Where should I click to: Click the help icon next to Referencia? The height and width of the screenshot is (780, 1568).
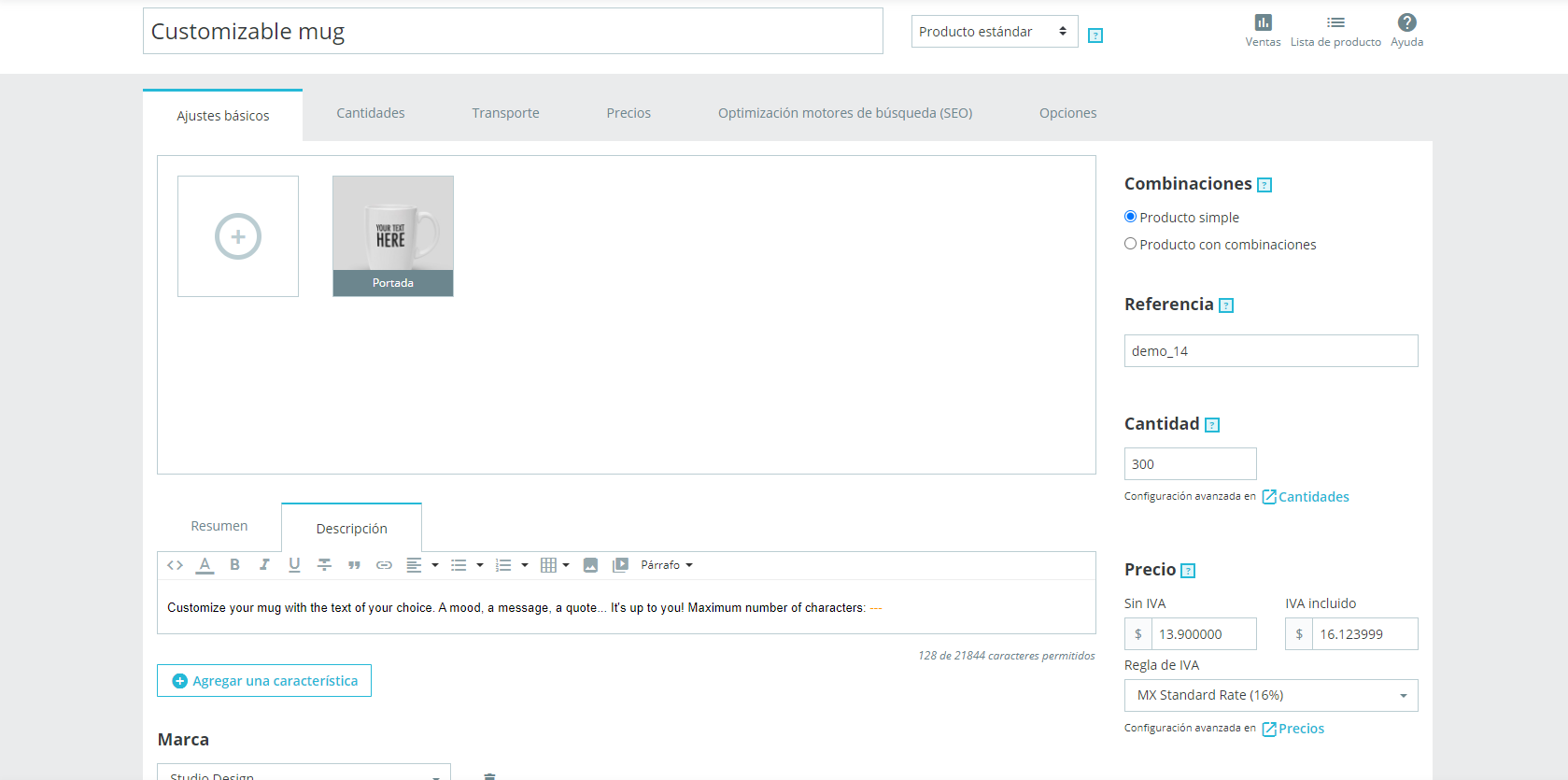(1226, 305)
